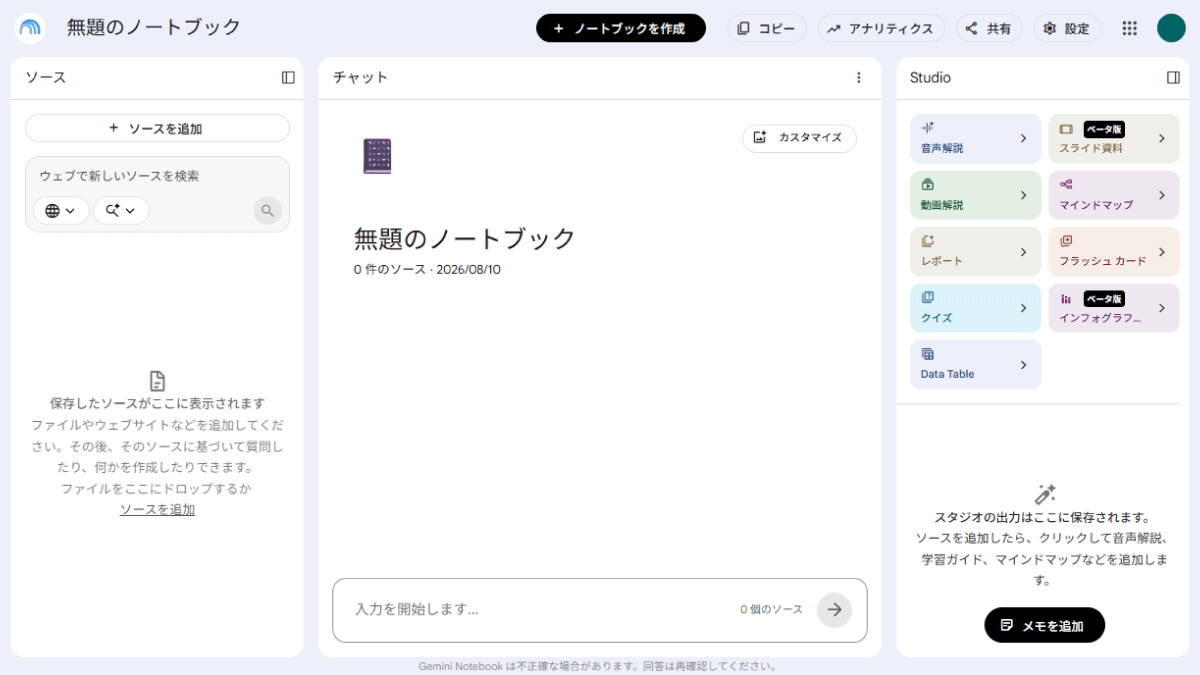Open the Google apps grid icon

[x=1130, y=28]
